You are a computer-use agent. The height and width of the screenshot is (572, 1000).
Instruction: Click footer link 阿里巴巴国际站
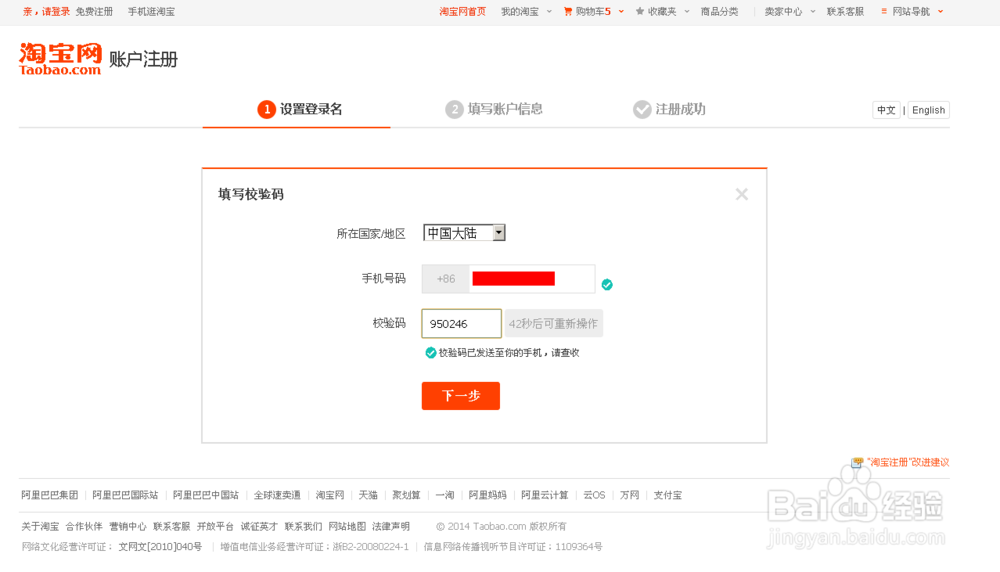pos(125,495)
